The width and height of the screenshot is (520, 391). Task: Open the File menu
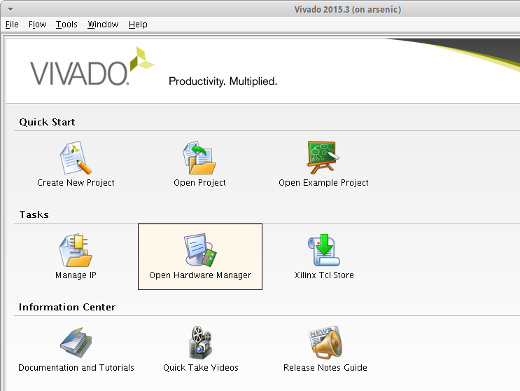[12, 24]
